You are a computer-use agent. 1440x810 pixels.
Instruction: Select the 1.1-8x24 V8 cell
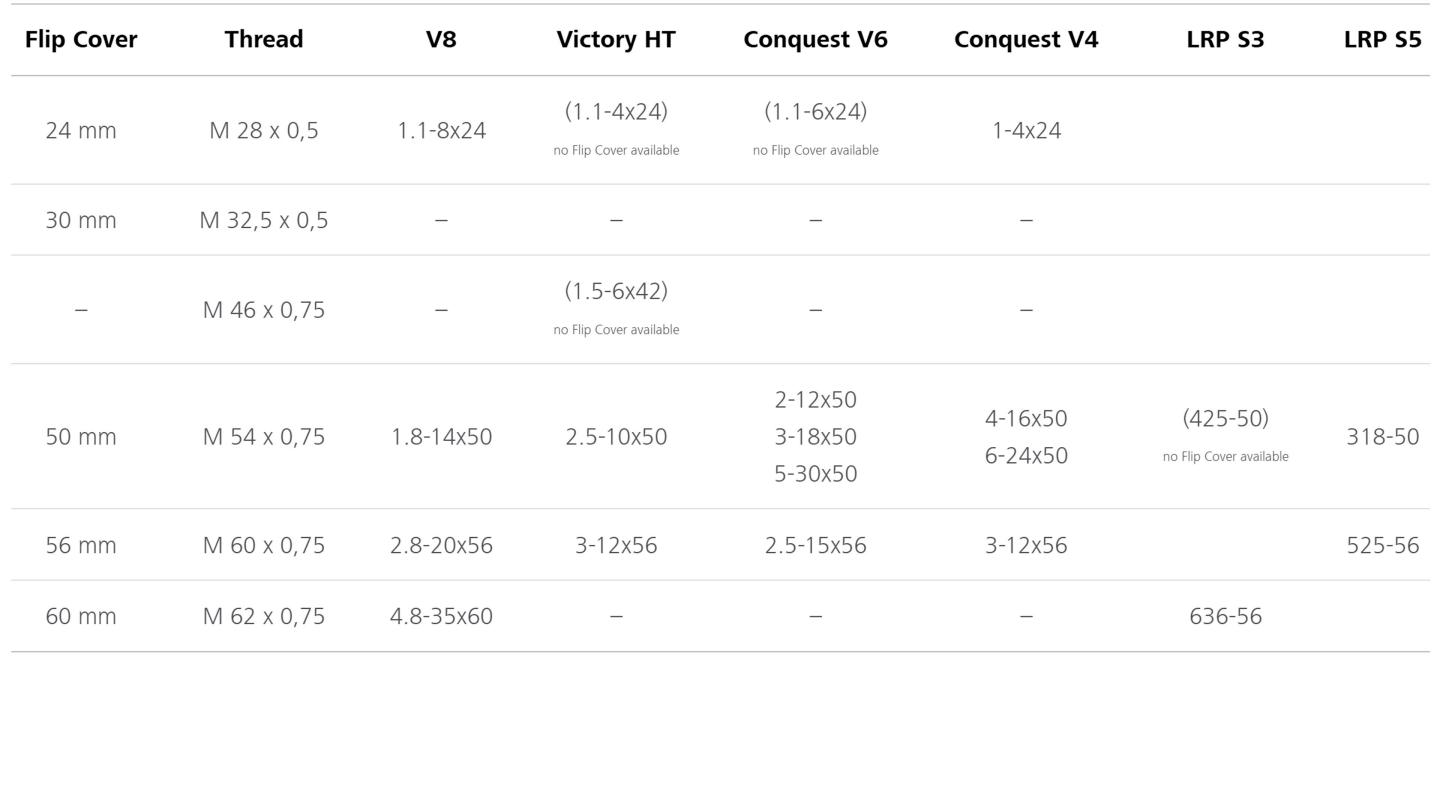point(441,131)
